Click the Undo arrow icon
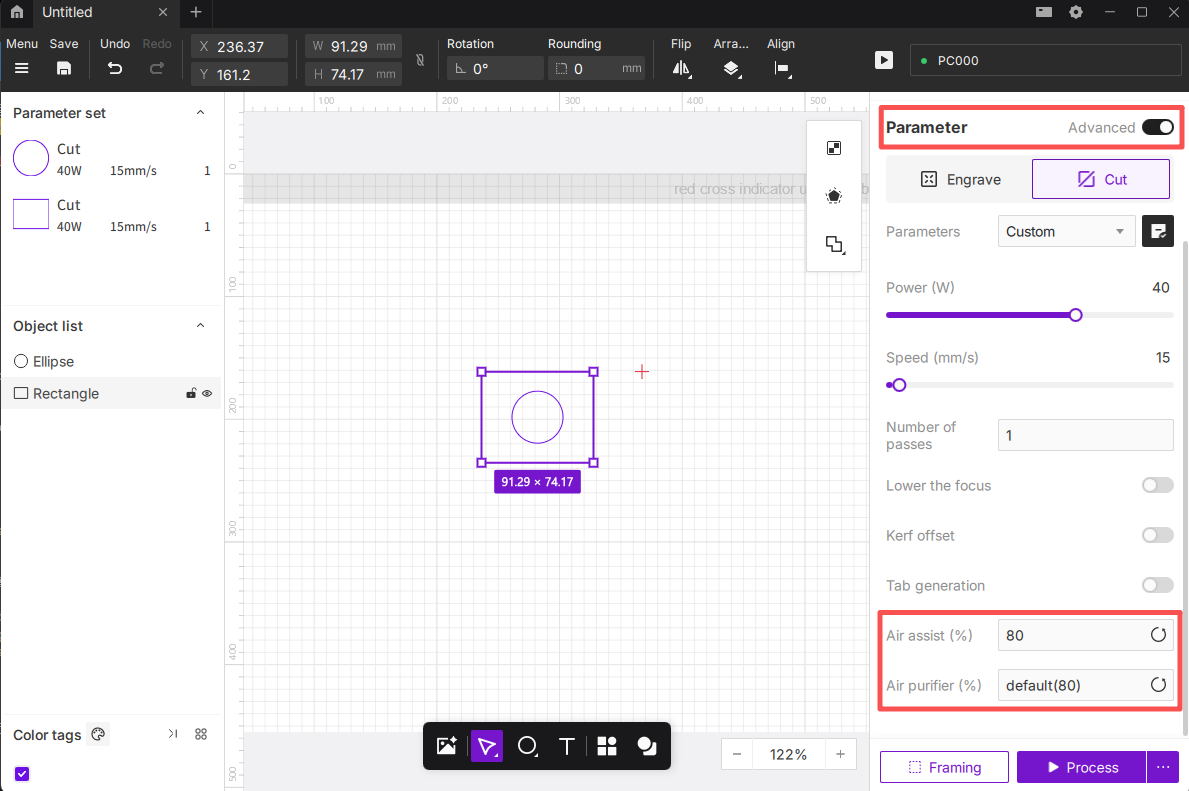The width and height of the screenshot is (1189, 791). [x=115, y=68]
